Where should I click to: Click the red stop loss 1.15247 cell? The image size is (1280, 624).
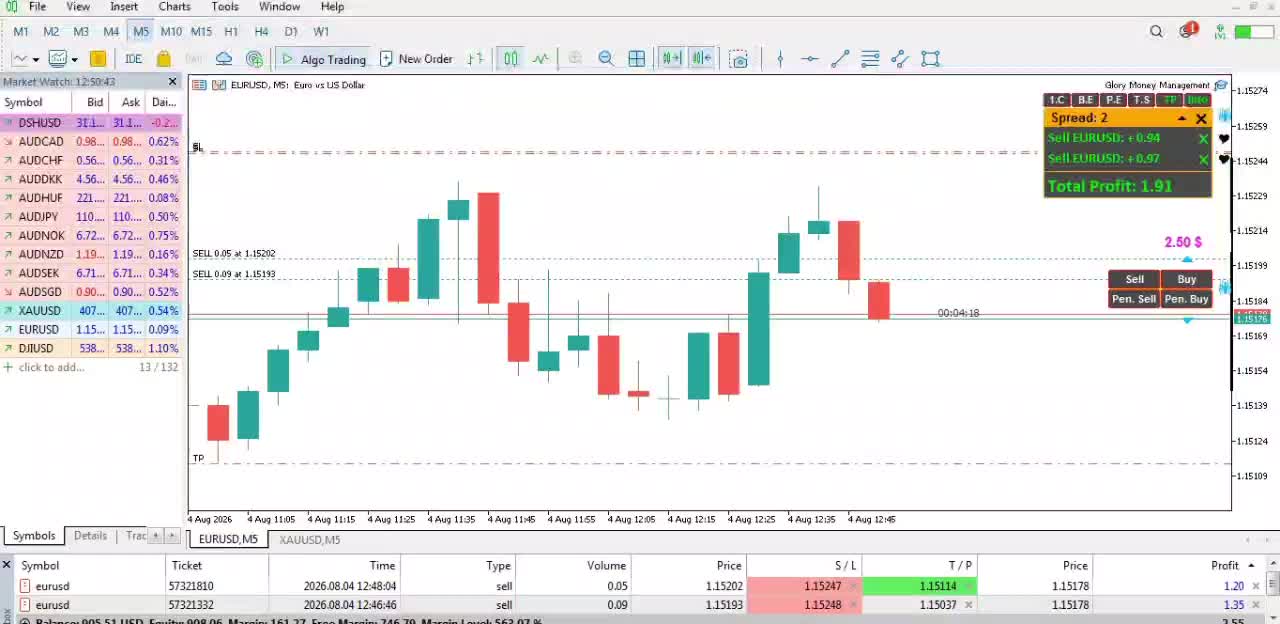click(x=803, y=586)
